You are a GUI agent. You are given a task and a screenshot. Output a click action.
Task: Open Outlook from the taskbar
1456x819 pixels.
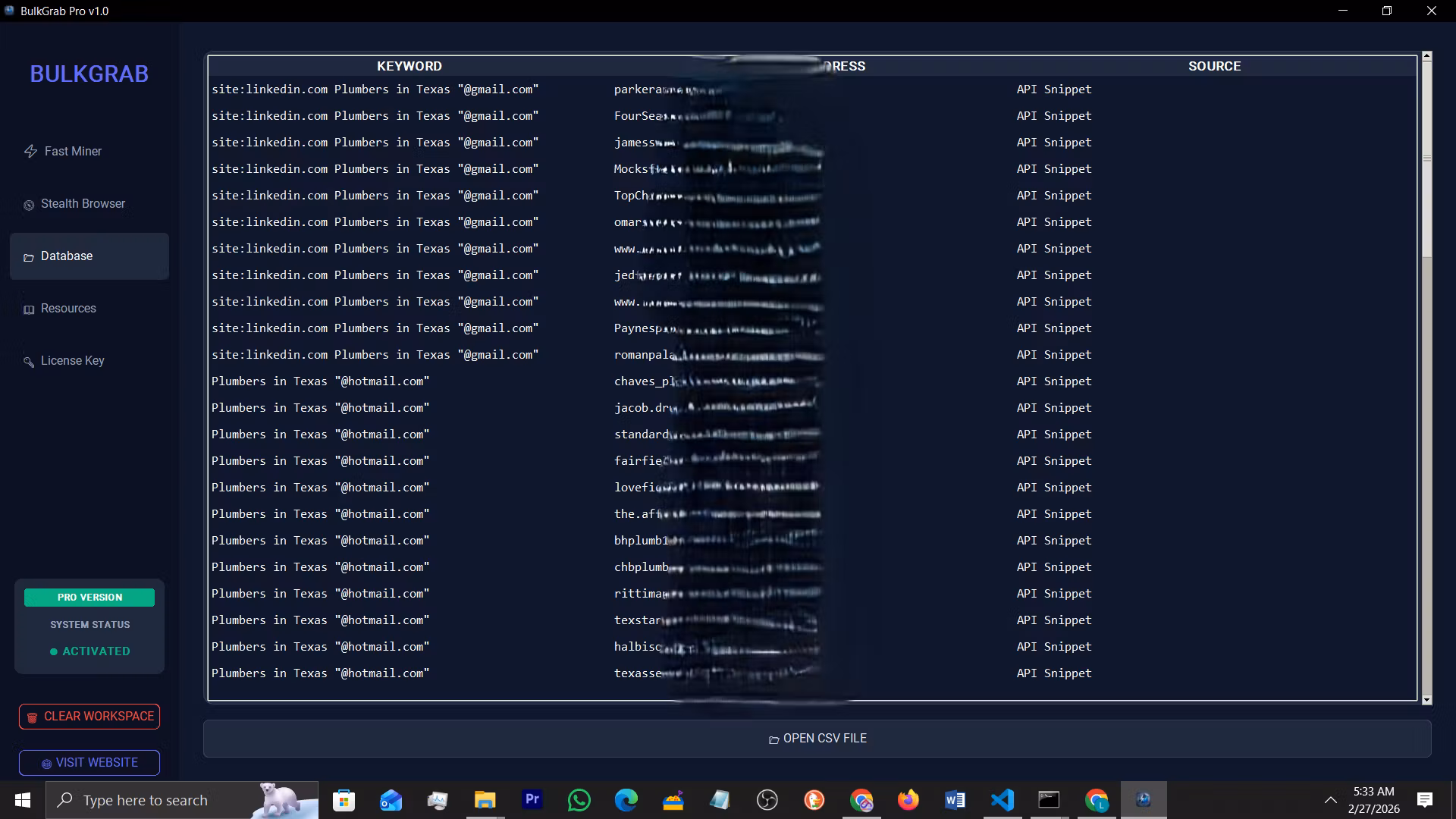click(391, 800)
